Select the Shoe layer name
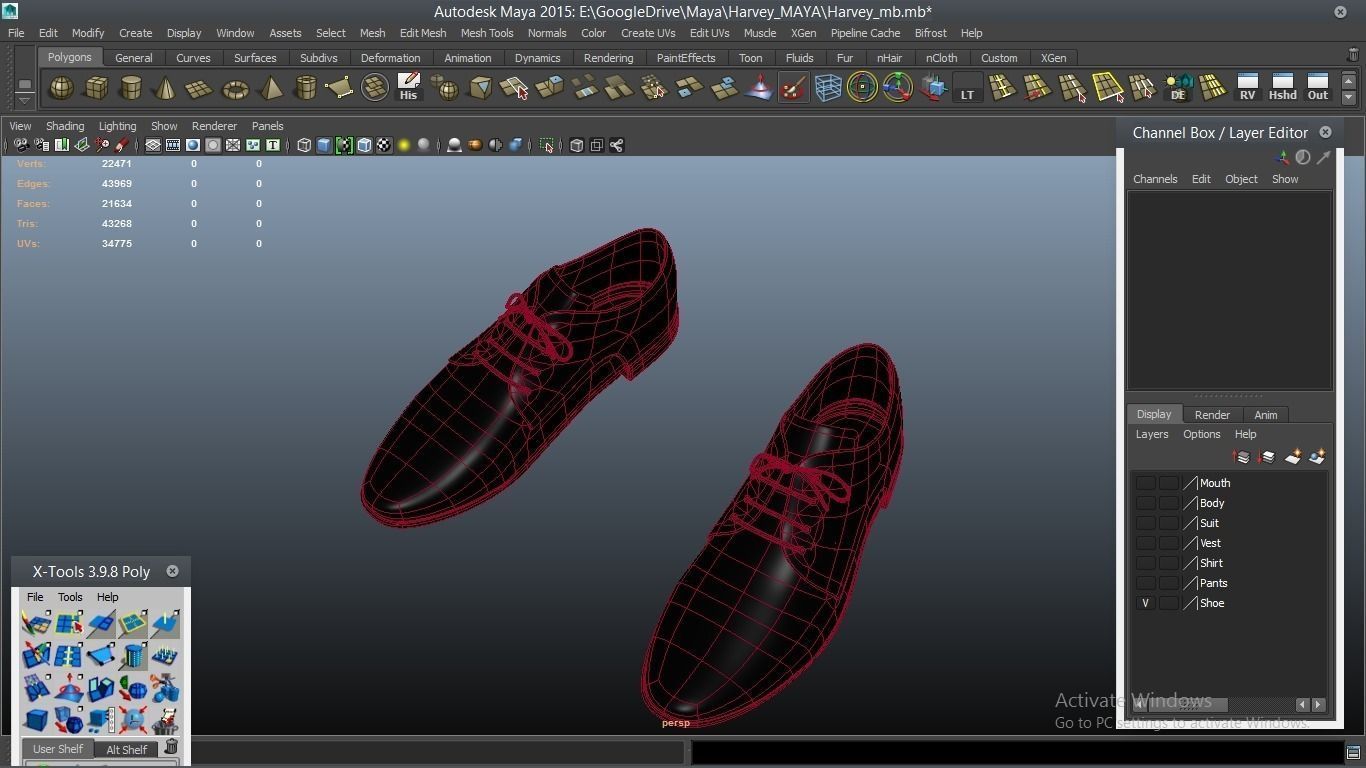1366x768 pixels. (x=1212, y=603)
